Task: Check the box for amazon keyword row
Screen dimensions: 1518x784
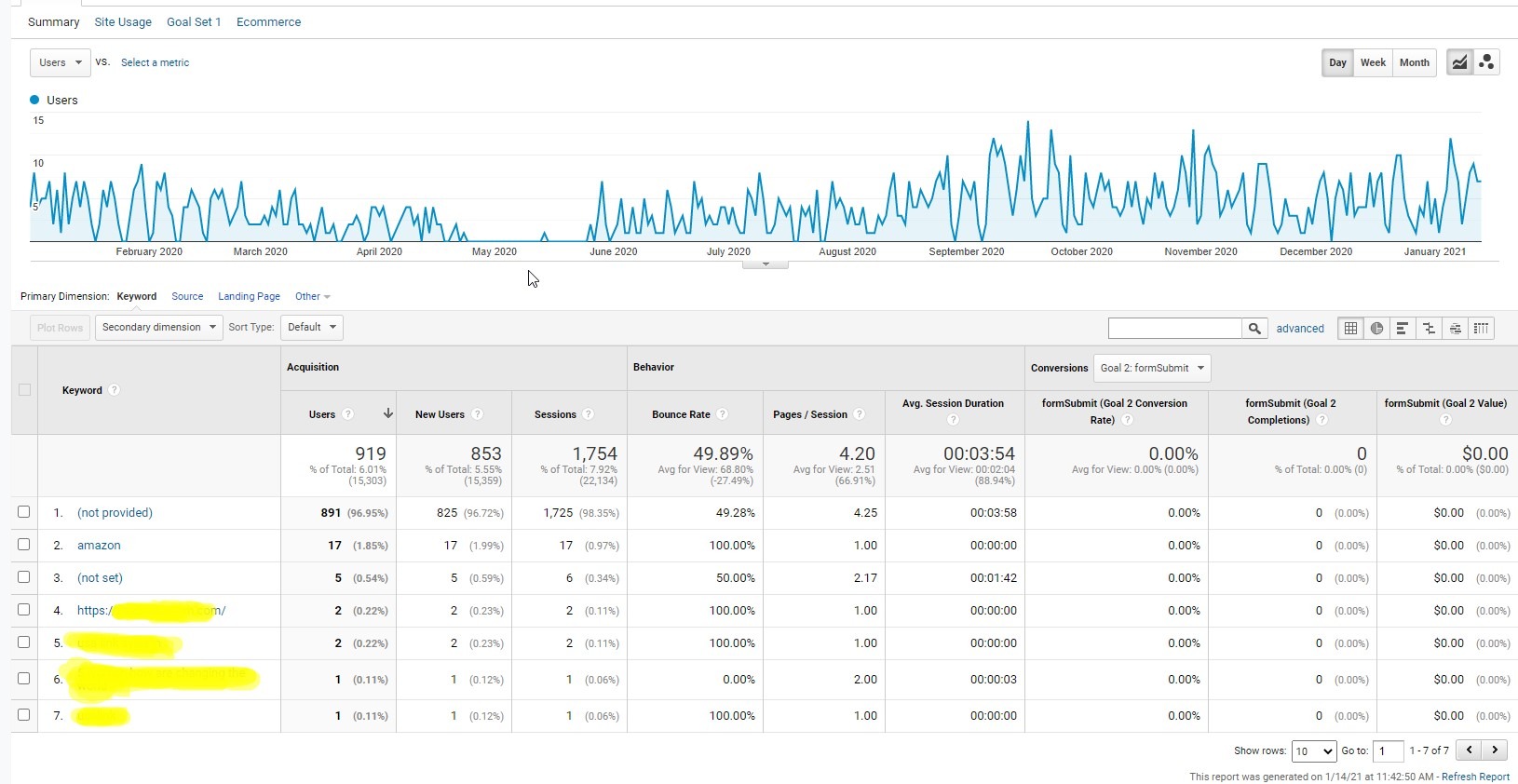Action: point(24,545)
